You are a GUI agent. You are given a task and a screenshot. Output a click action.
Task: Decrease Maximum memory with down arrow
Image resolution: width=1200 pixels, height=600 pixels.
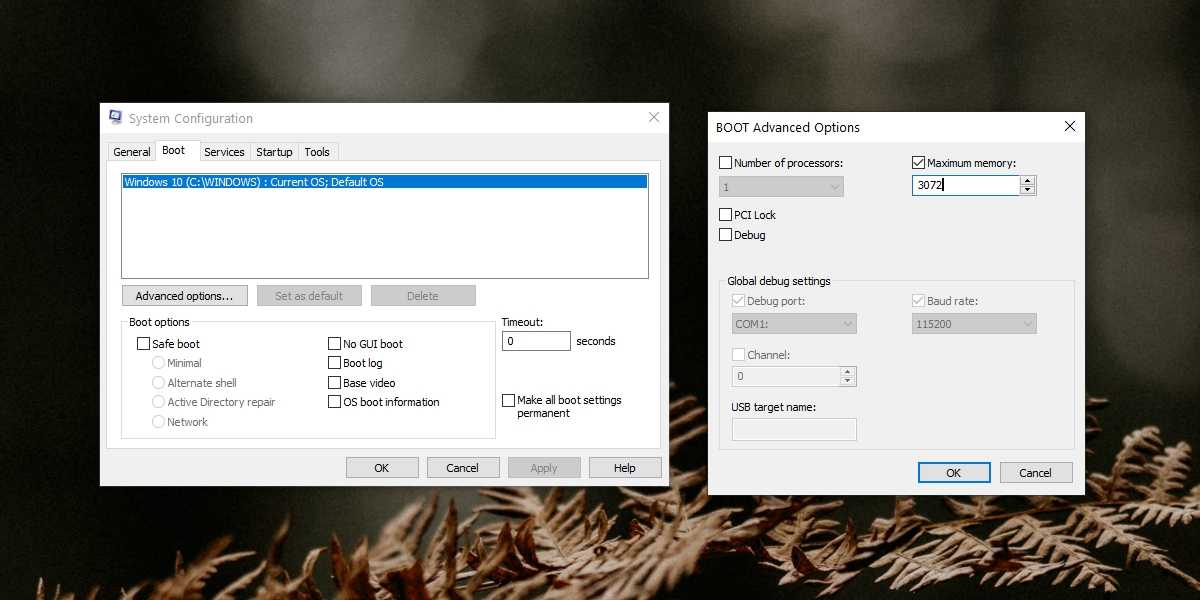[1028, 190]
